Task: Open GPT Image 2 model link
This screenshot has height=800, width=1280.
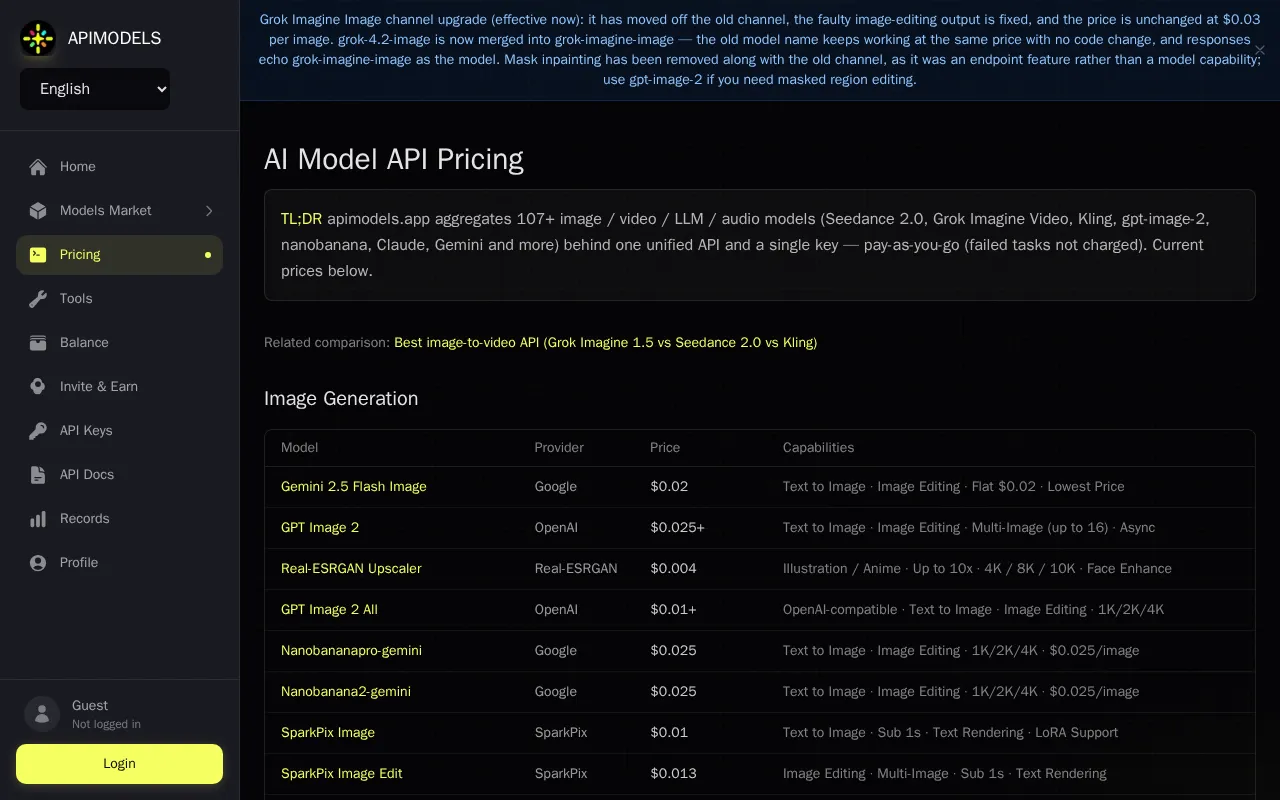Action: tap(320, 528)
